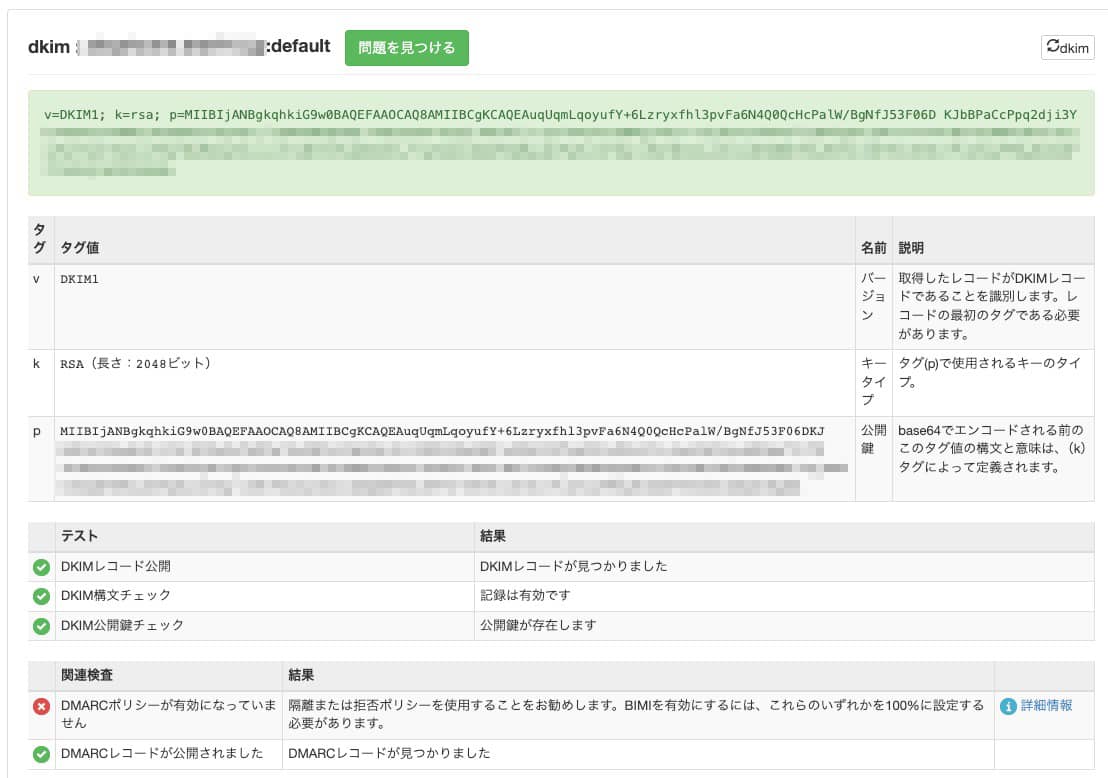Click the dkim :default page heading
This screenshot has width=1108, height=778.
[x=179, y=47]
